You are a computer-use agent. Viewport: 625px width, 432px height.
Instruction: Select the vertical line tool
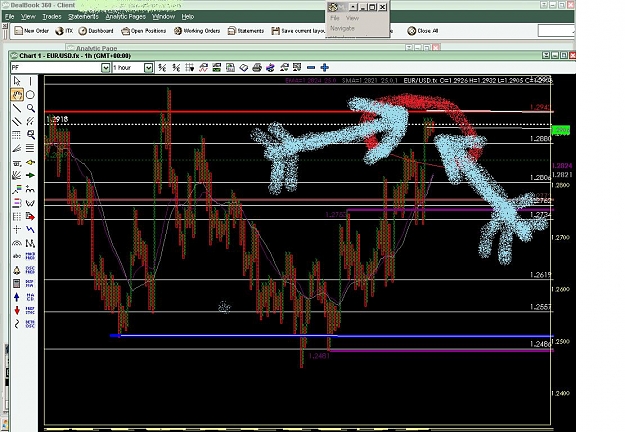click(x=30, y=81)
